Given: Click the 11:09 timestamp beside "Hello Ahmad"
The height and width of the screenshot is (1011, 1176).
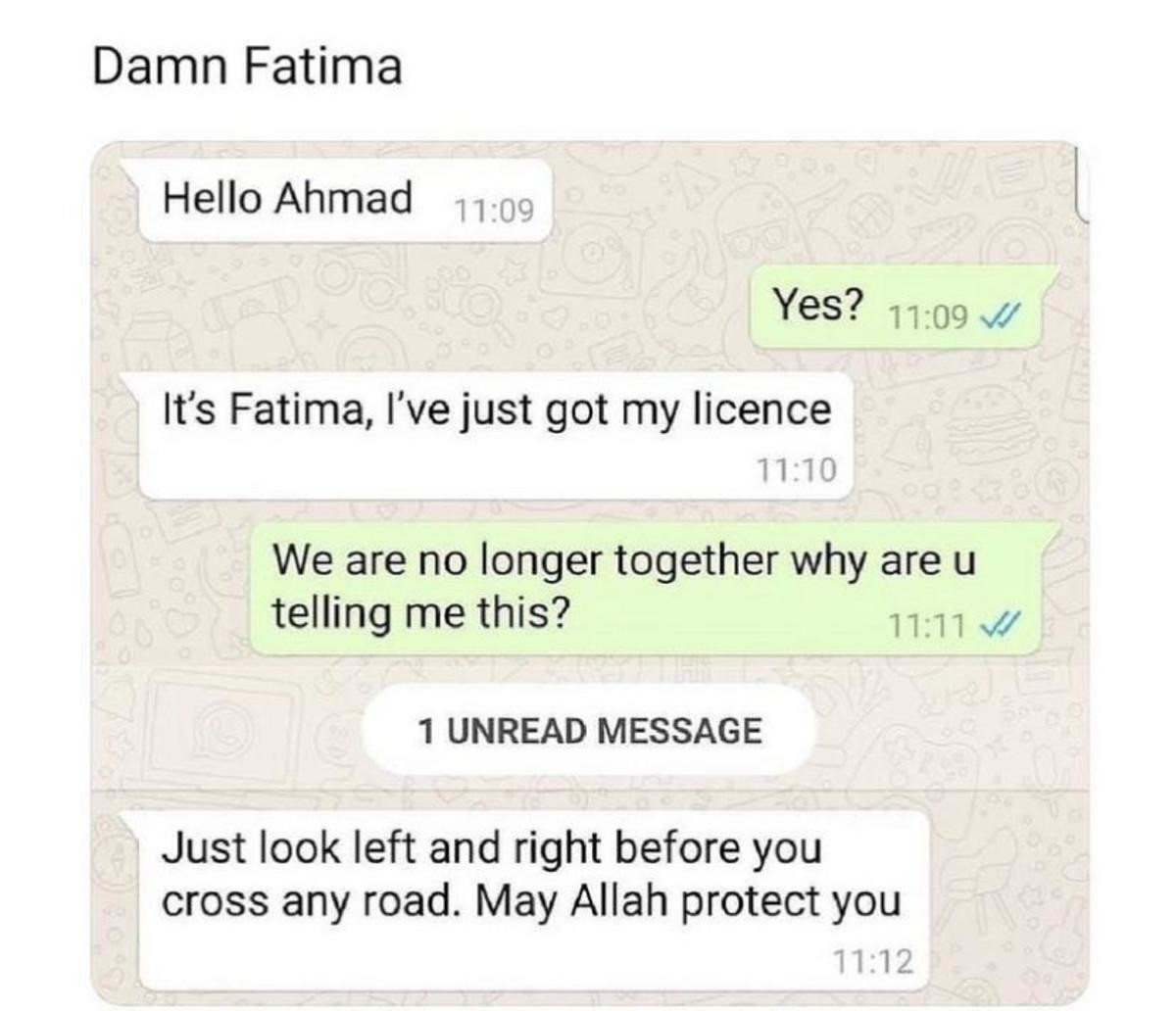Looking at the screenshot, I should [493, 210].
